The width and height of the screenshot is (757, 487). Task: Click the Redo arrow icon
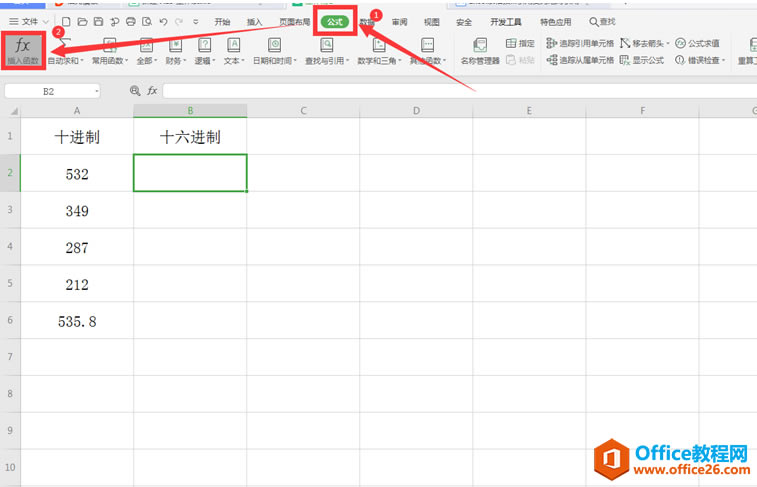(x=179, y=22)
